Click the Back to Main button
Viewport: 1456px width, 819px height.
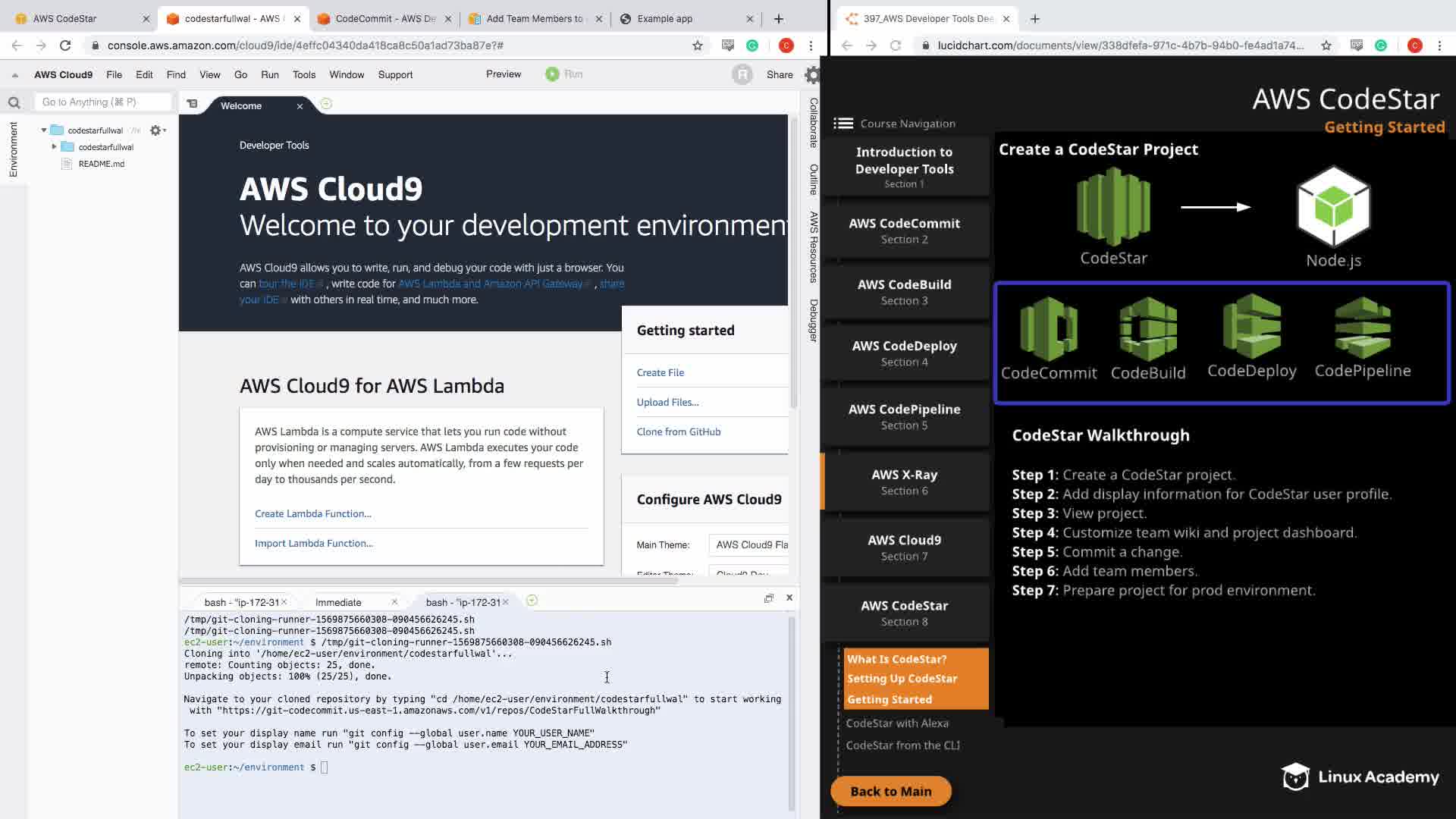click(890, 791)
